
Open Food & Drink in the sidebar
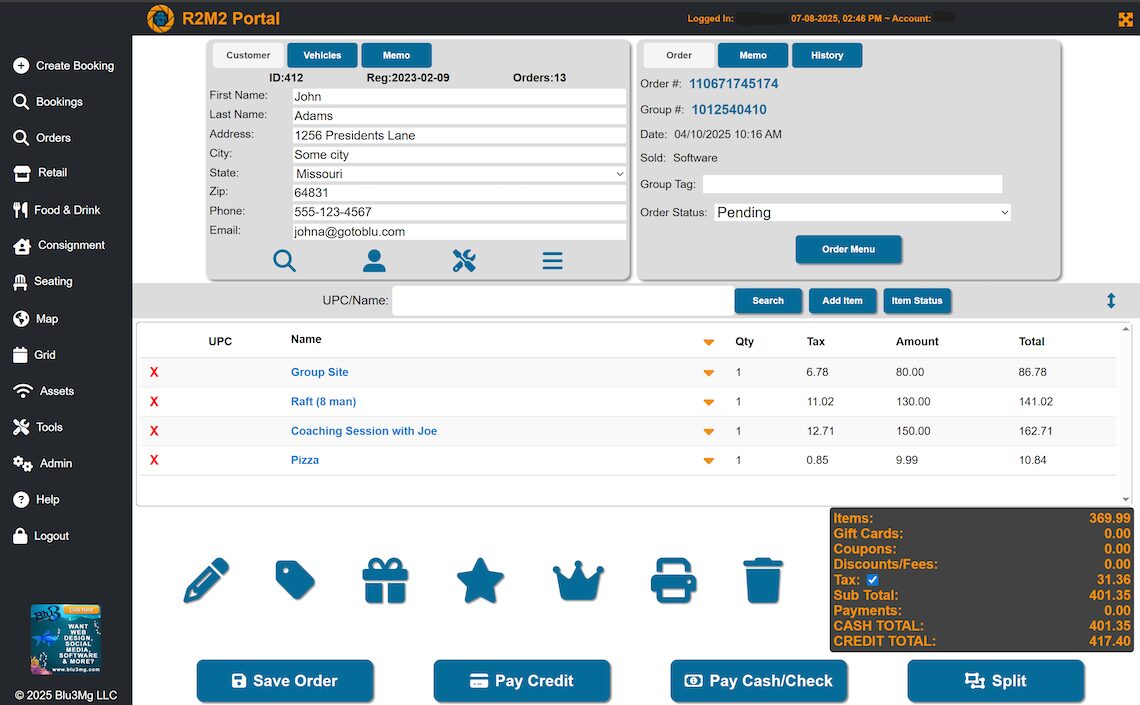67,210
